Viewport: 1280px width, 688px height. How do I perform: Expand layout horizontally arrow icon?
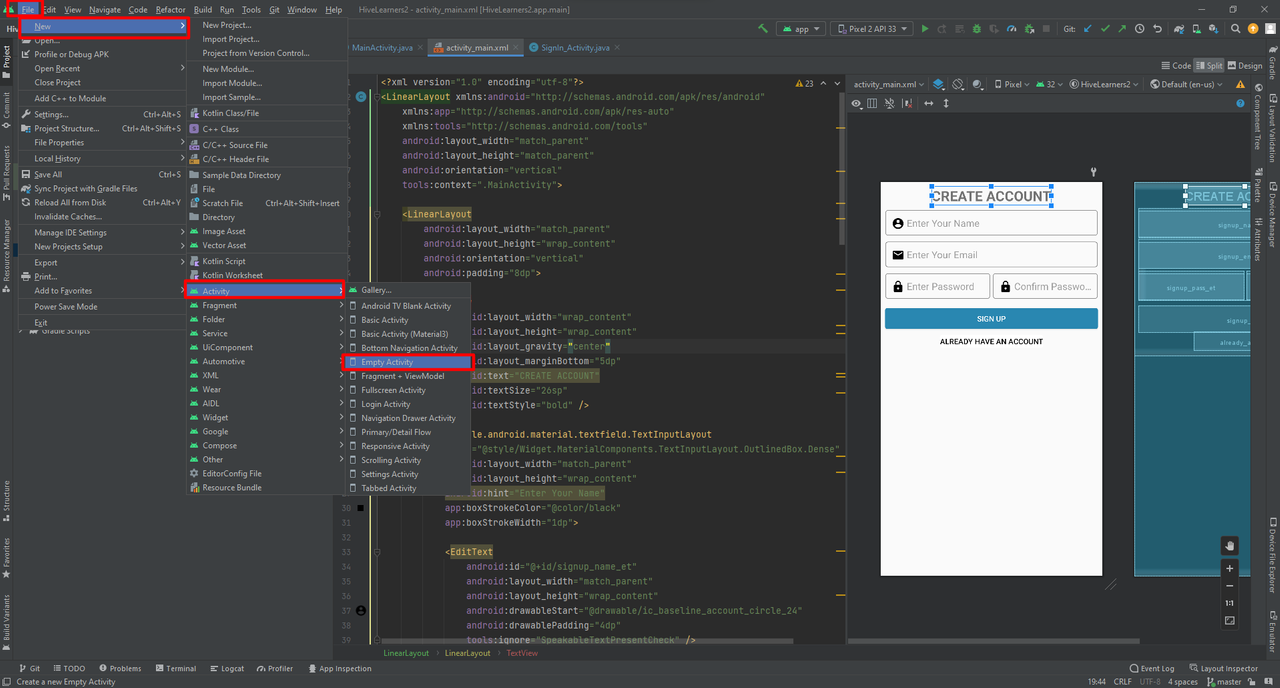point(929,103)
